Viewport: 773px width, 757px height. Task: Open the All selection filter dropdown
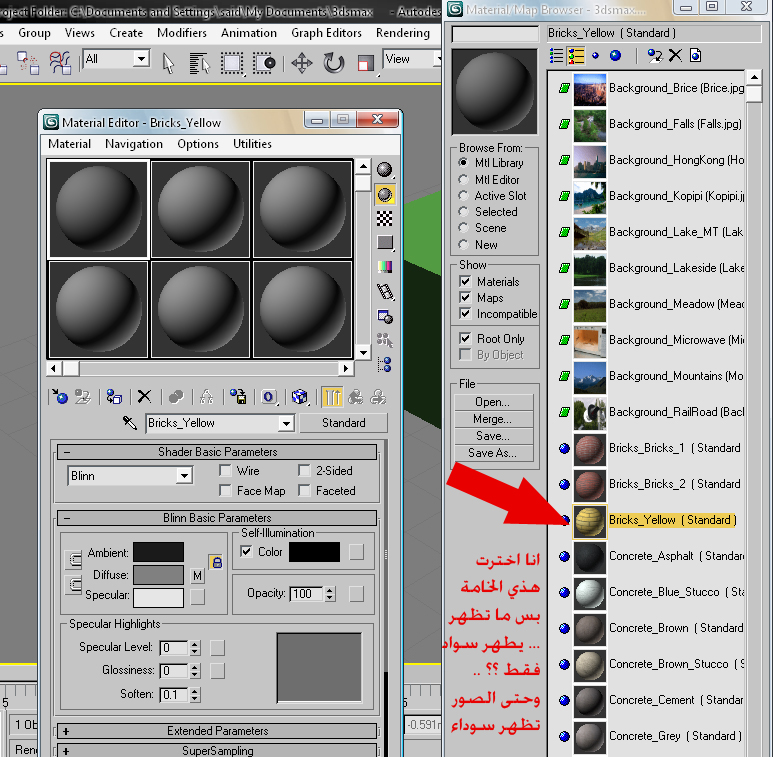[x=141, y=59]
